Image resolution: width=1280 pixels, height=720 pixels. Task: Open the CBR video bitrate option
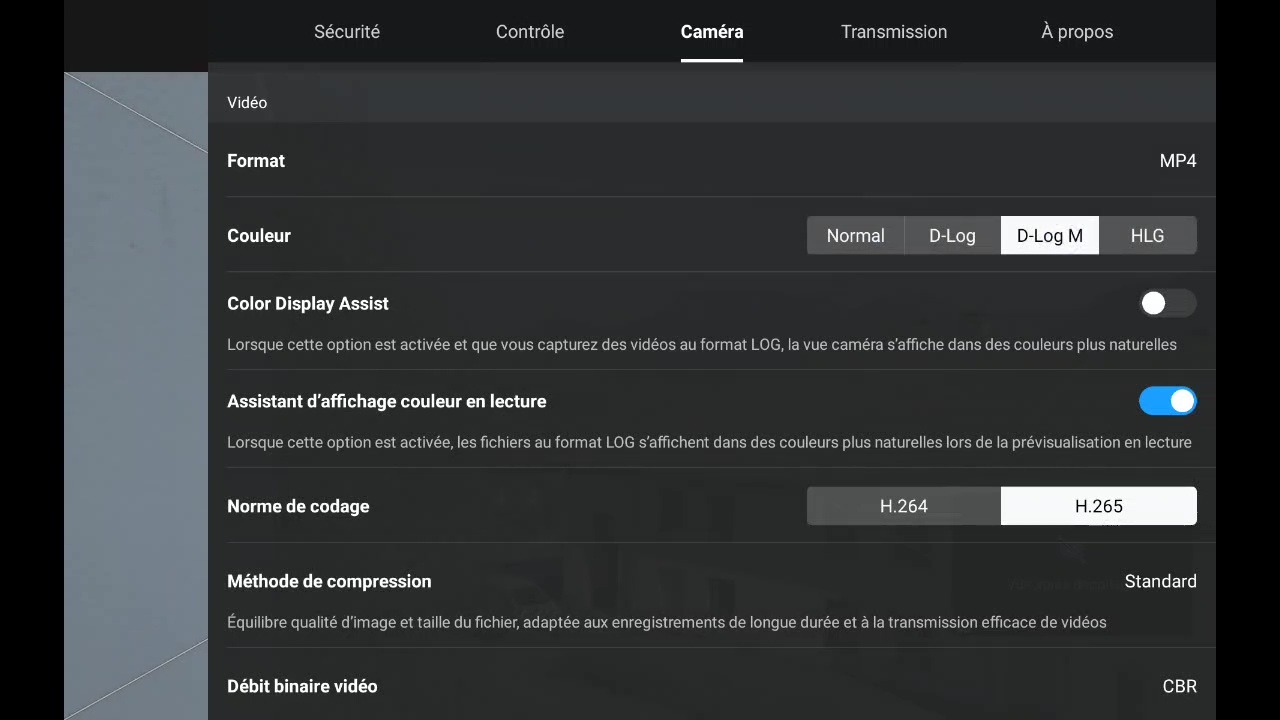pyautogui.click(x=1180, y=686)
